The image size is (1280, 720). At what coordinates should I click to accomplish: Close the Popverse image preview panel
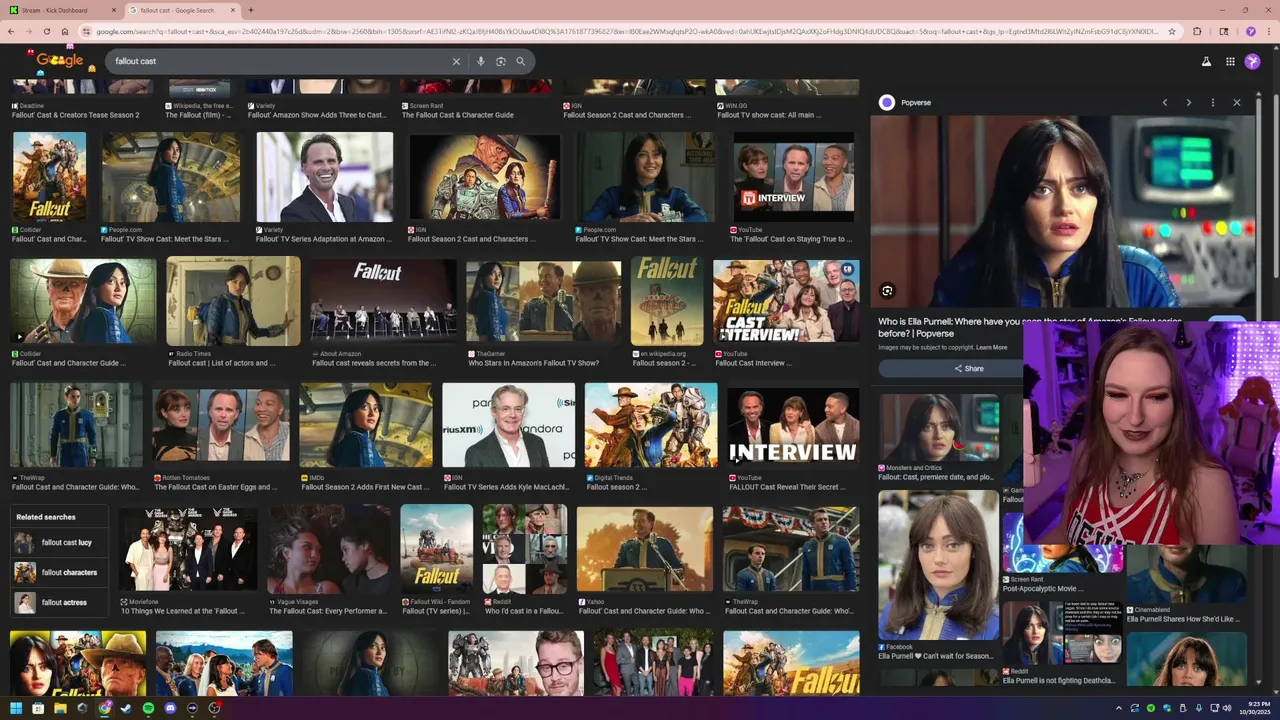pos(1237,102)
